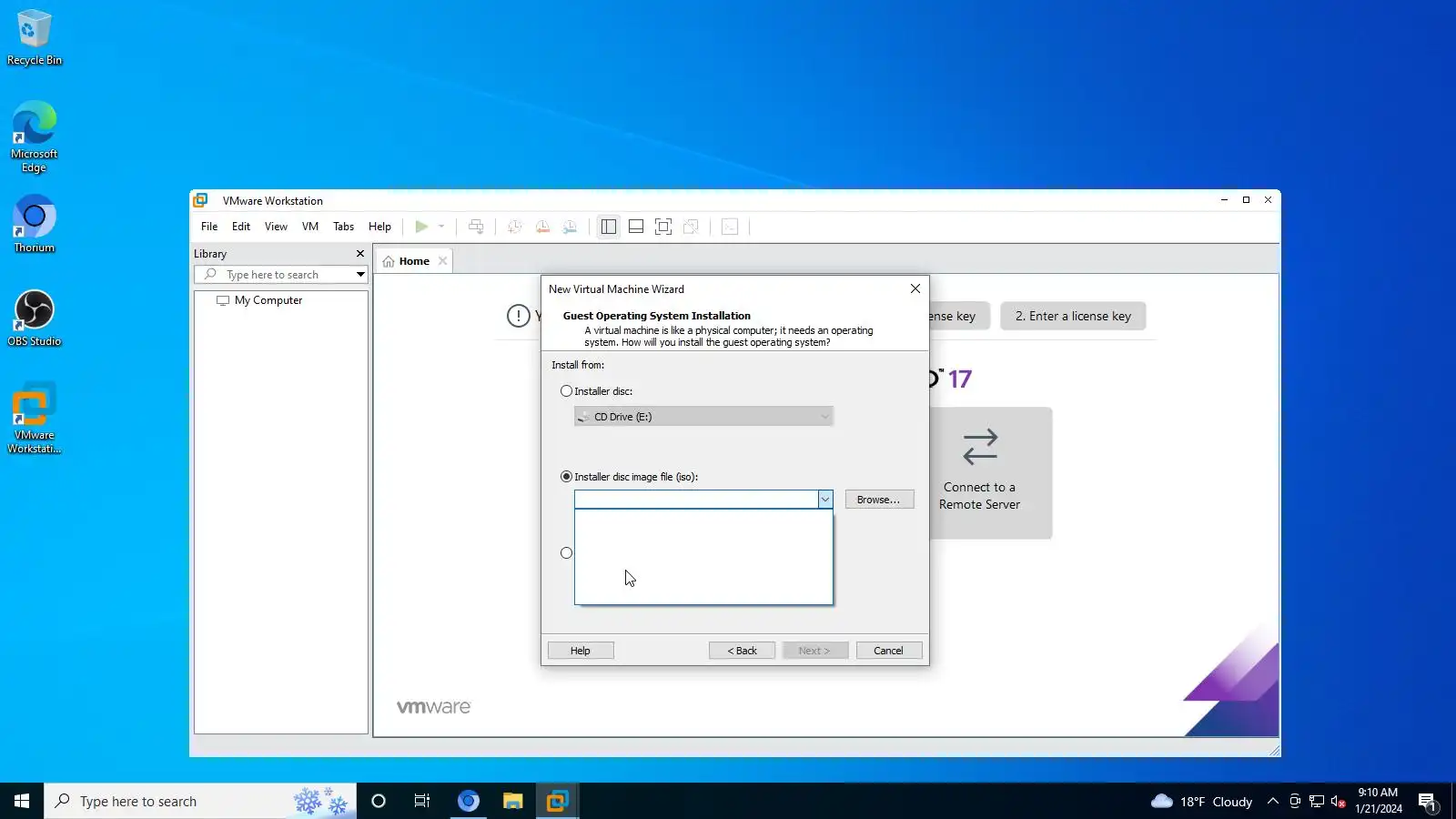Show hidden system tray icons
Screen dimensions: 1456x819
[1273, 802]
